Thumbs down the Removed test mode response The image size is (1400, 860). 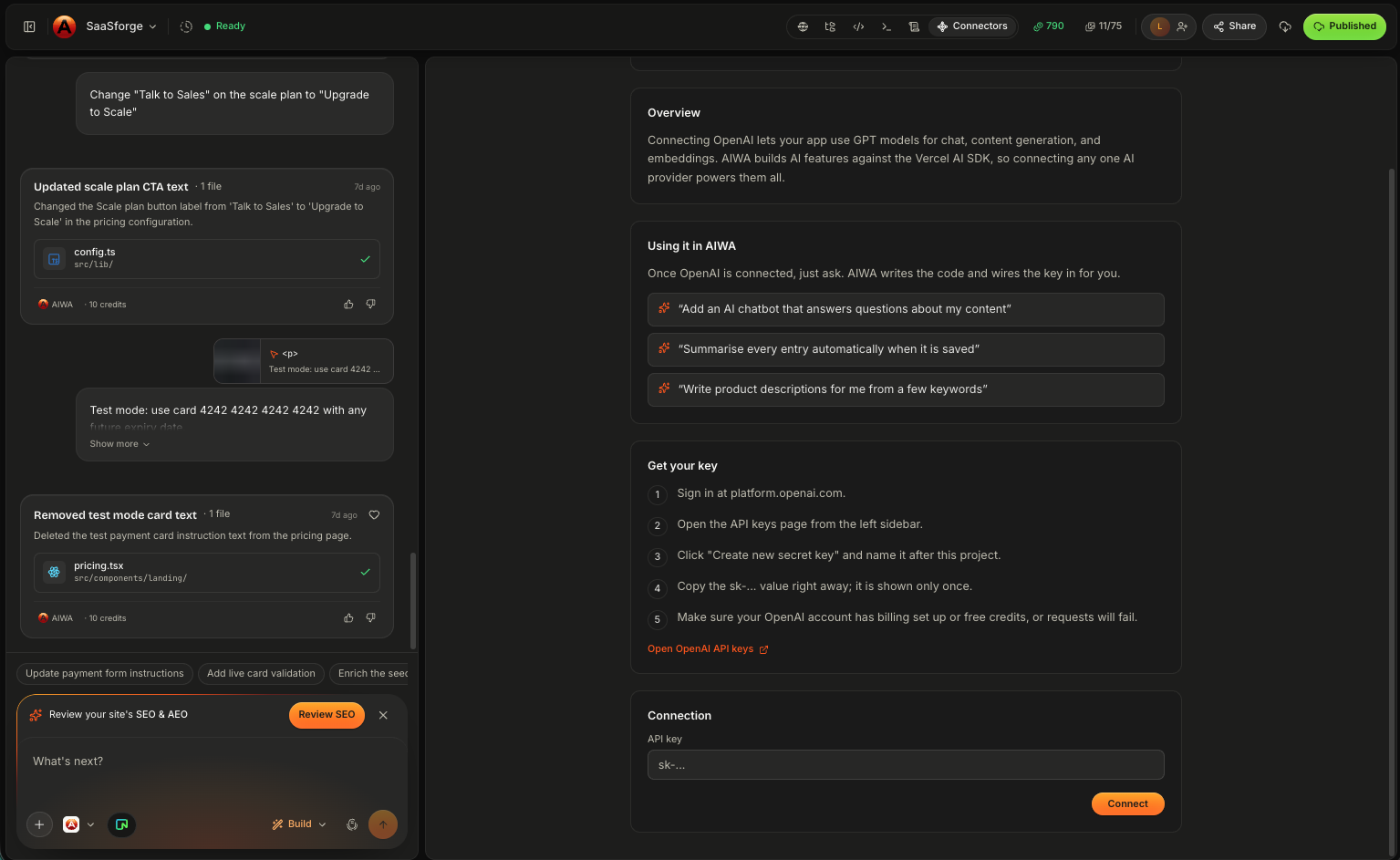pos(371,618)
